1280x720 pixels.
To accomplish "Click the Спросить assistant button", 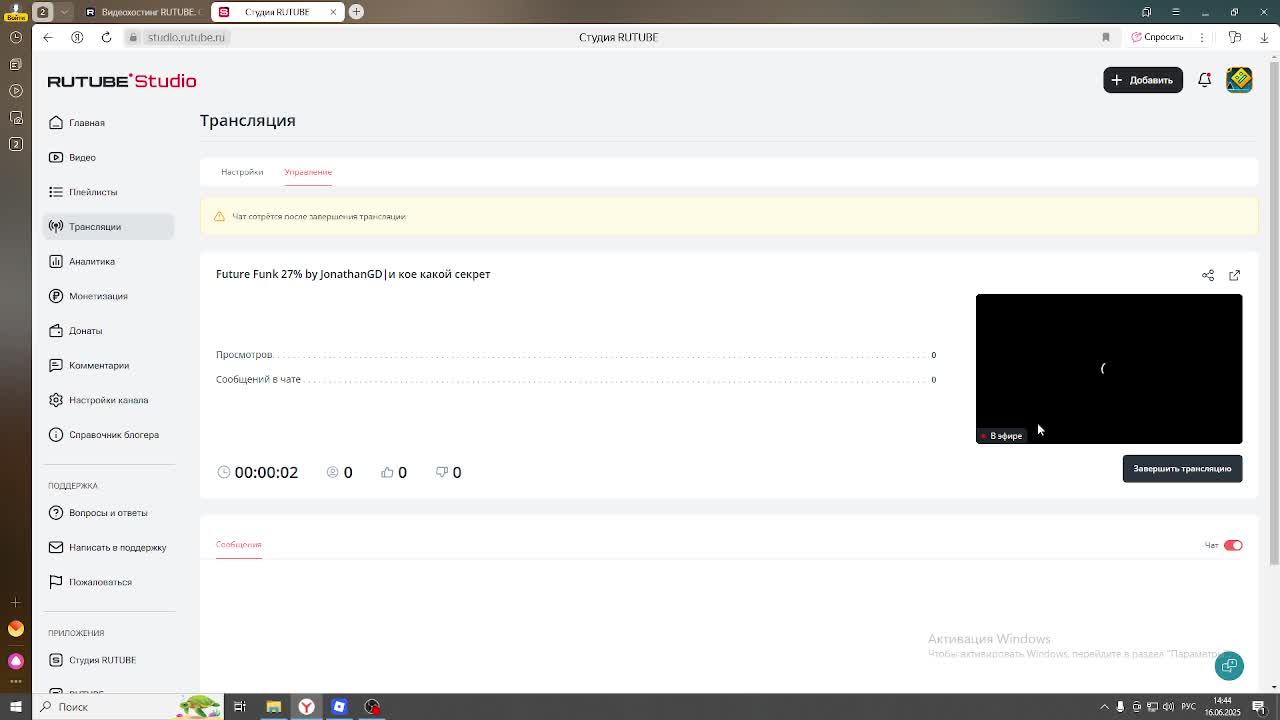I will (x=1157, y=37).
